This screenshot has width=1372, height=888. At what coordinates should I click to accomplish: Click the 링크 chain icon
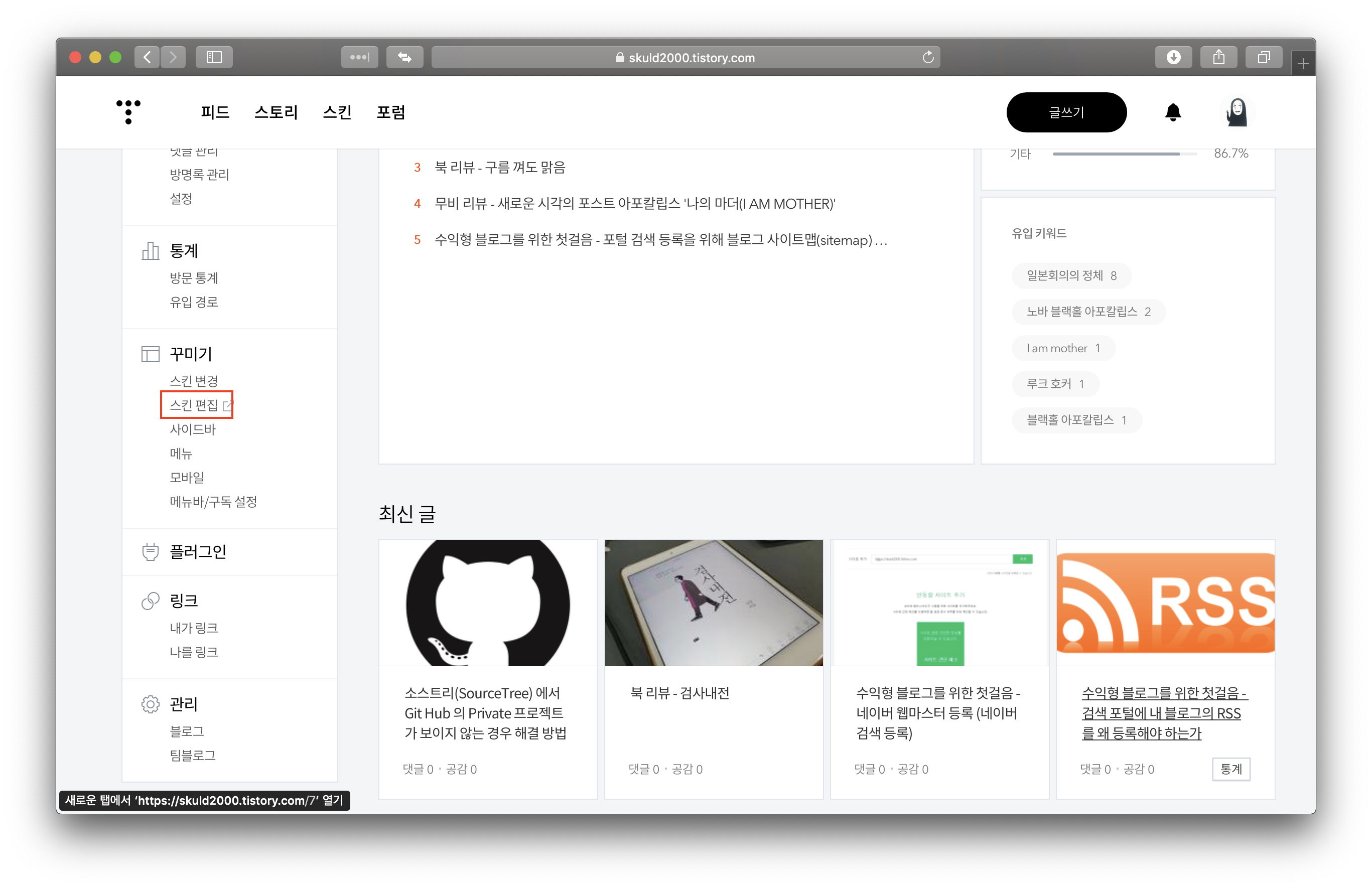(150, 601)
